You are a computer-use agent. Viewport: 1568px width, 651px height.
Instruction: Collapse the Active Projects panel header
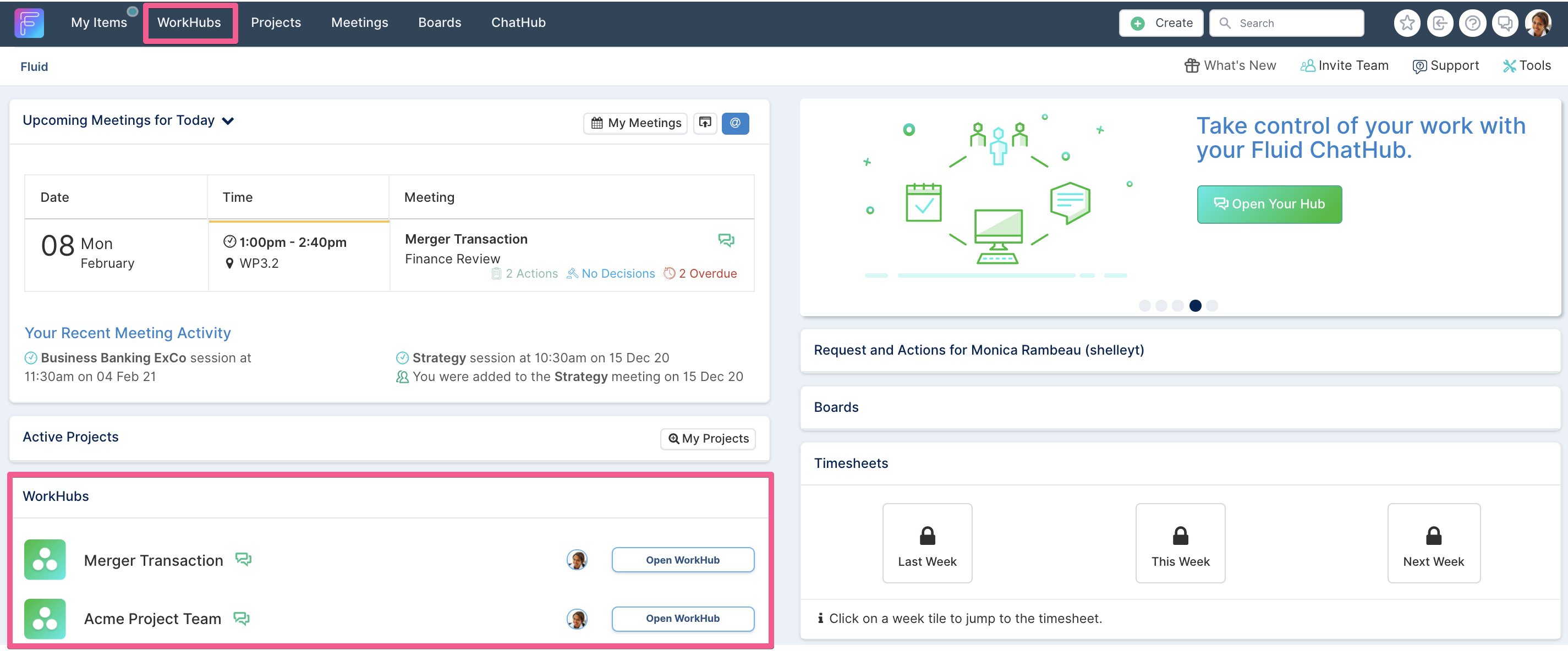point(389,438)
